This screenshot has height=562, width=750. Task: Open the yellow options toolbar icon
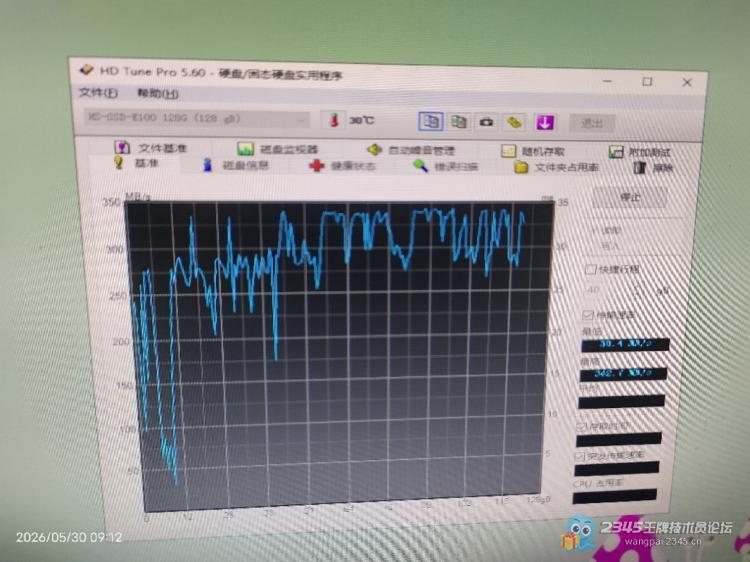pyautogui.click(x=515, y=122)
